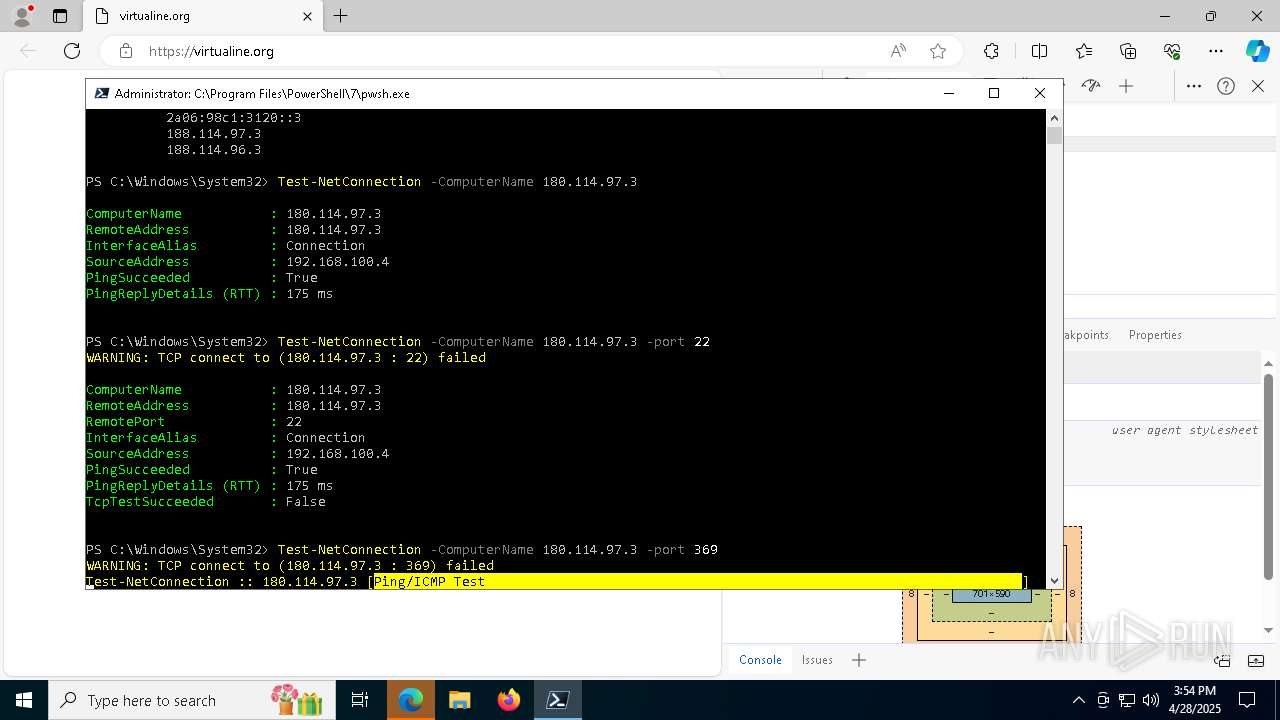Viewport: 1280px width, 720px height.
Task: Open the clock showing 3:54 PM
Action: click(1195, 700)
